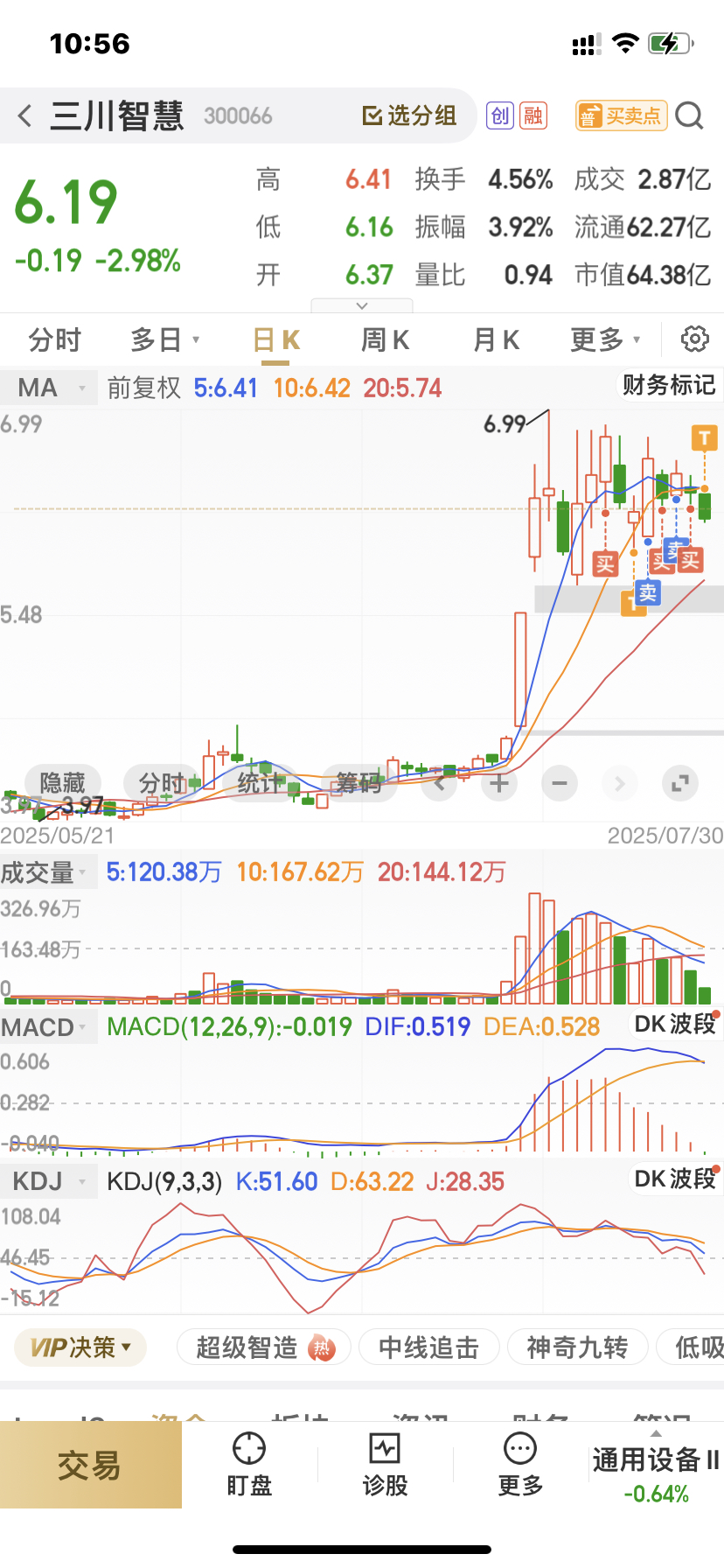This screenshot has height=1568, width=724.
Task: Open the 多日 dropdown
Action: click(164, 339)
